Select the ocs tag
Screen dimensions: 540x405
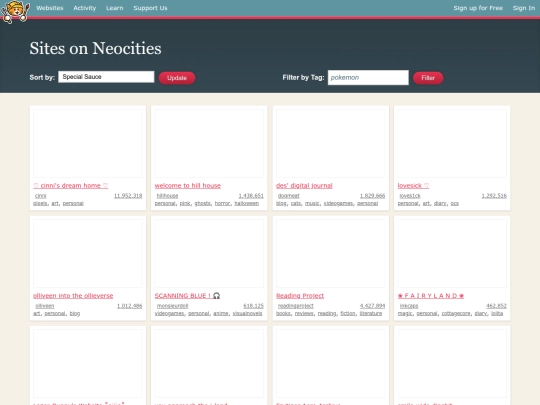tap(455, 203)
